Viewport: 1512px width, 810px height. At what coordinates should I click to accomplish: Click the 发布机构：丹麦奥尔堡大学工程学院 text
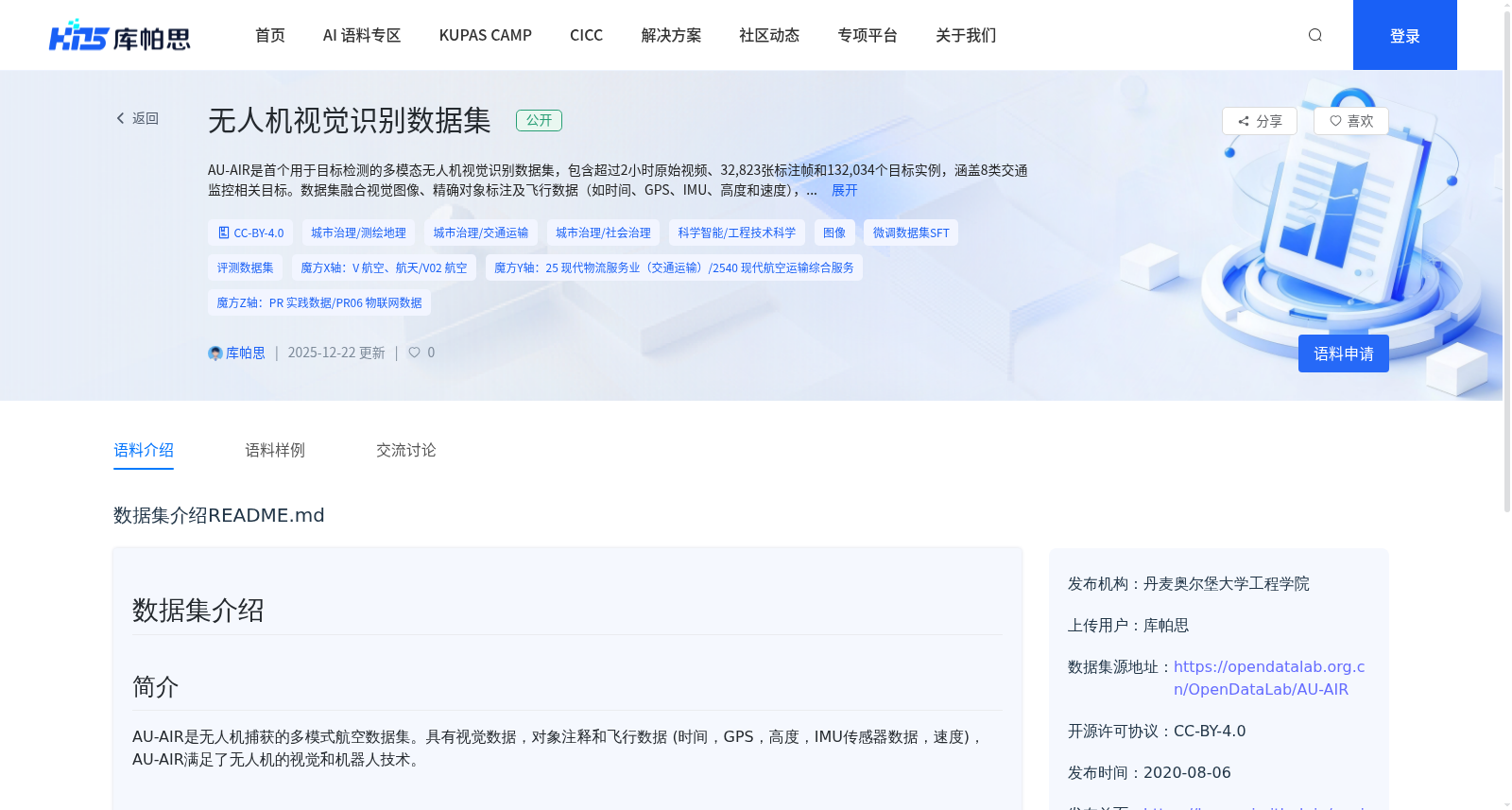pyautogui.click(x=1189, y=584)
